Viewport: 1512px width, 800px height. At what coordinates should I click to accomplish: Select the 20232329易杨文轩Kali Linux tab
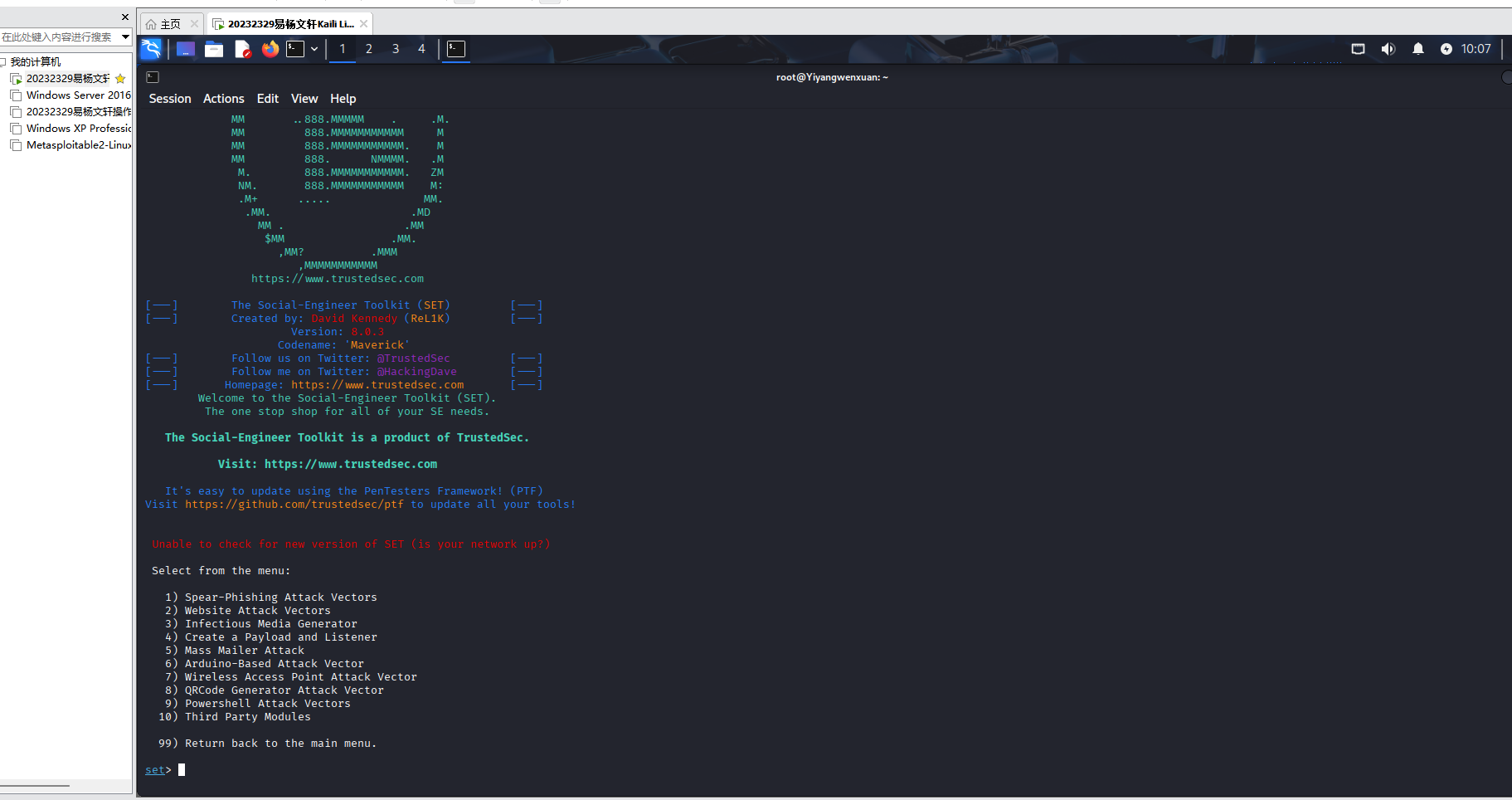[x=290, y=24]
